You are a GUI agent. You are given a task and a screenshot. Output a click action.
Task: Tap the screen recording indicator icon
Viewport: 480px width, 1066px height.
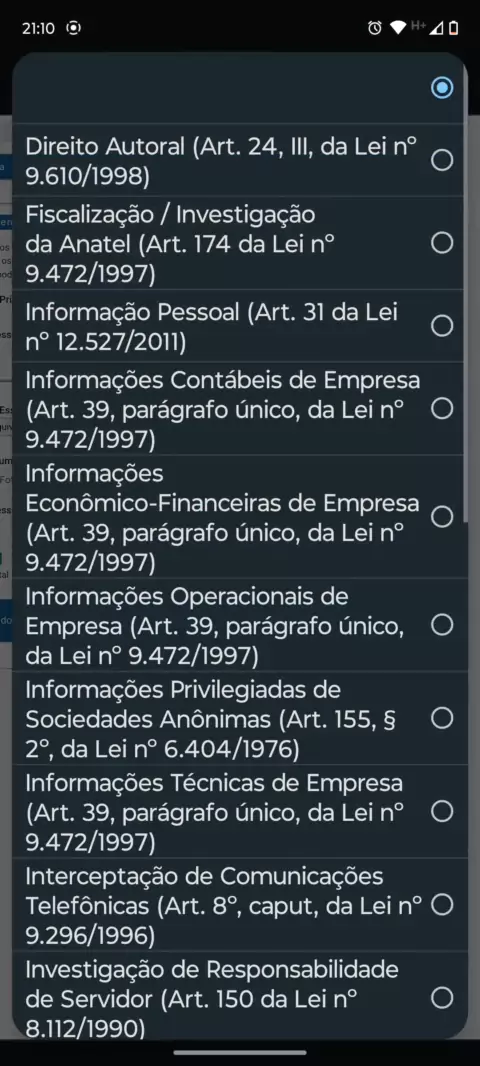click(x=73, y=28)
